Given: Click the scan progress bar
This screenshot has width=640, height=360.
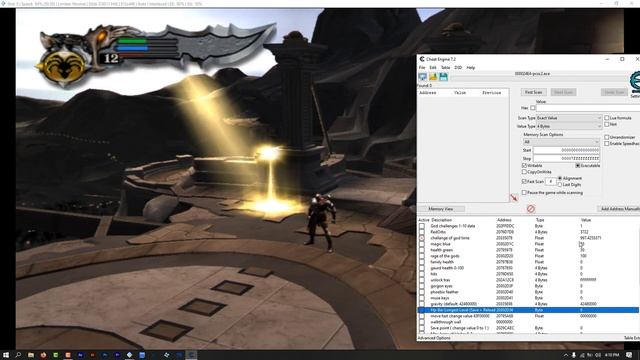Looking at the screenshot, I should click(539, 78).
